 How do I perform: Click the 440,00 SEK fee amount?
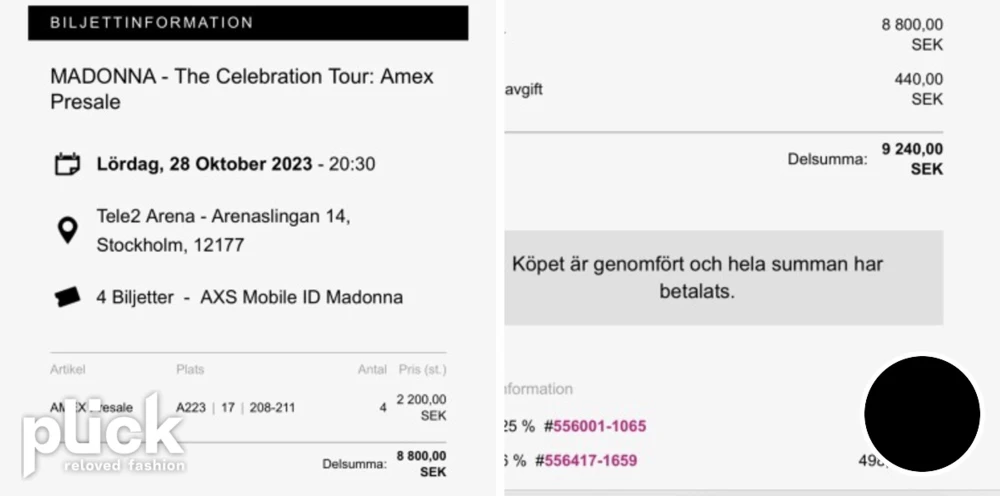918,89
